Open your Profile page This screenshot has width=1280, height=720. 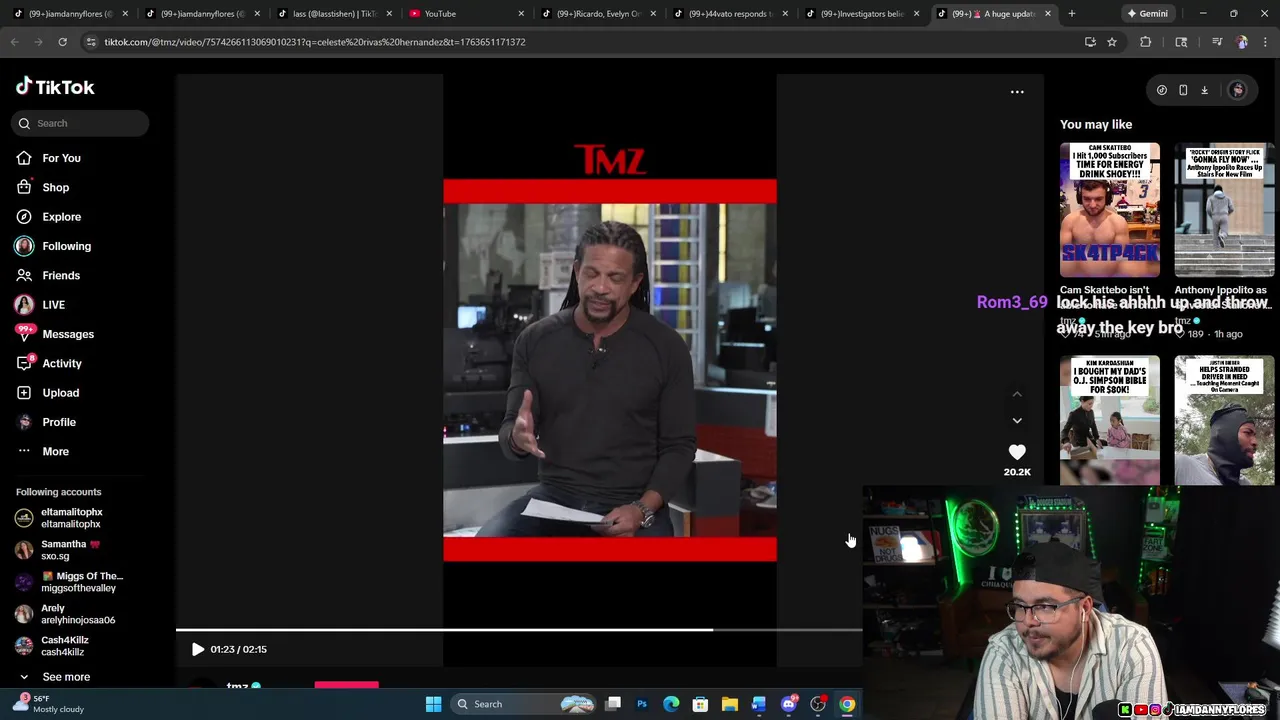click(x=46, y=422)
